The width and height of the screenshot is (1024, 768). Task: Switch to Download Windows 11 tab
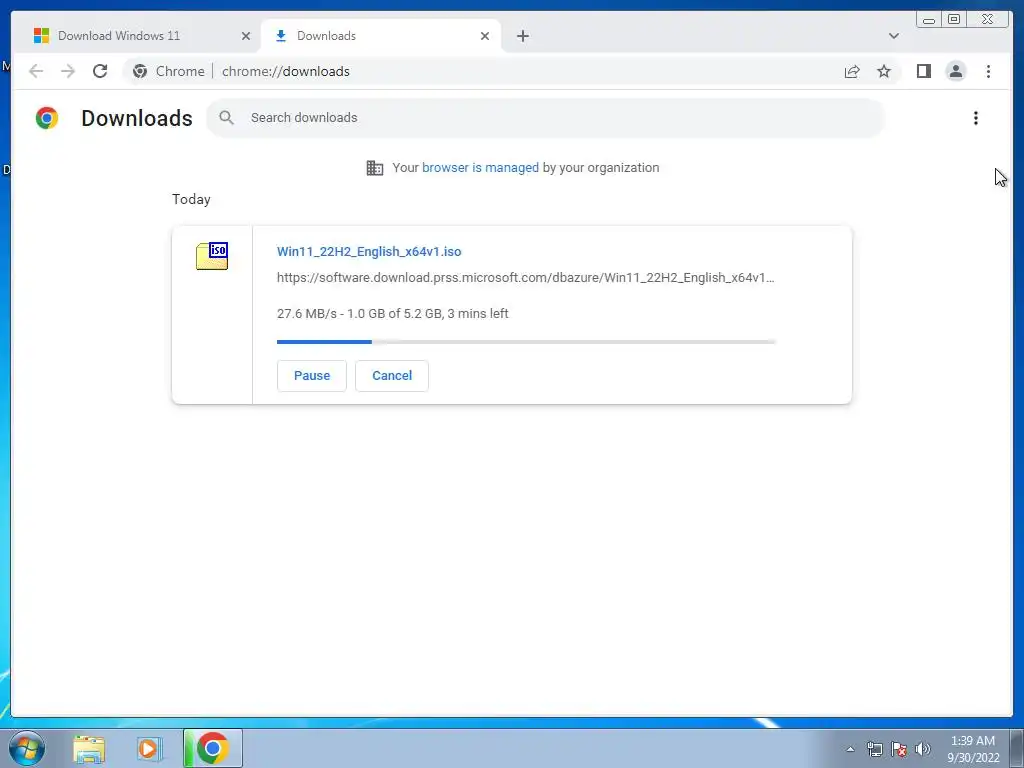[x=135, y=36]
